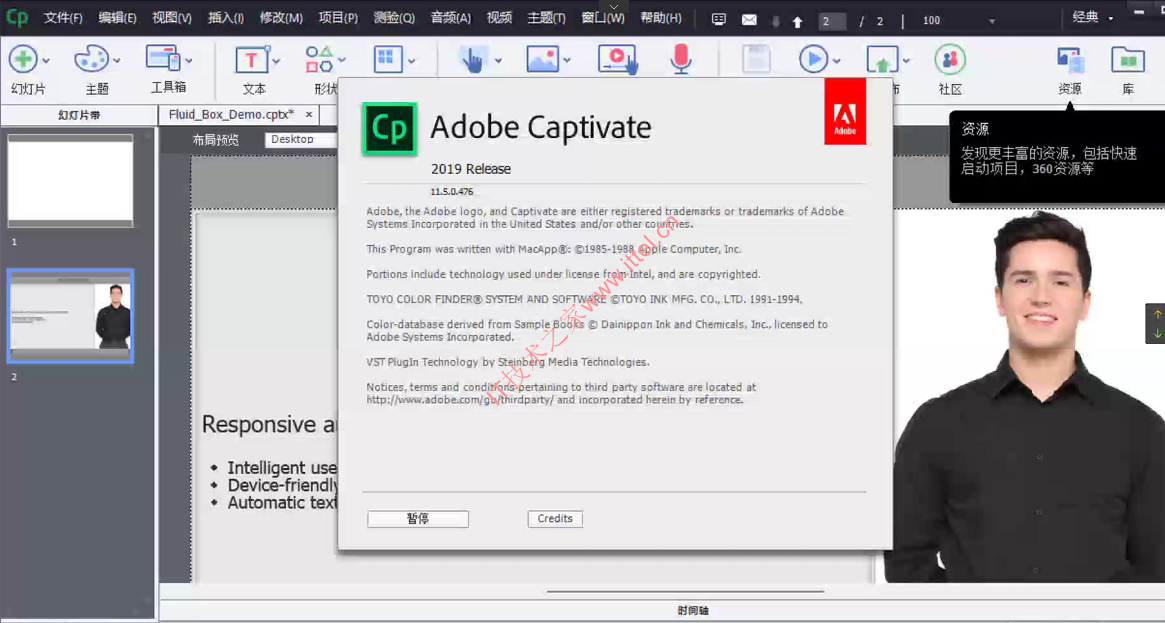Open the Desktop layout preview dropdown

click(x=301, y=140)
